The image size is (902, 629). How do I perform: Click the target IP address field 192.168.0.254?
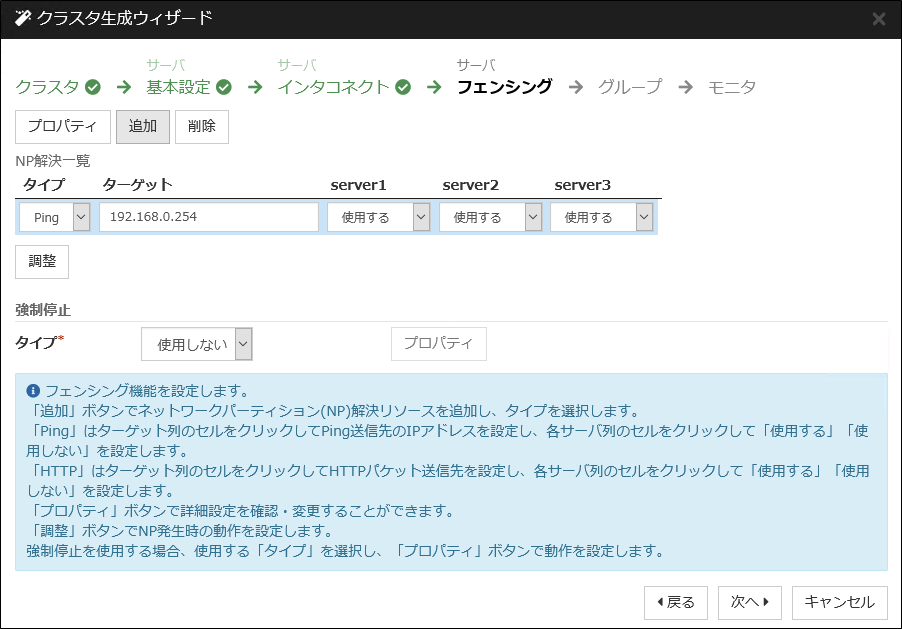tap(209, 216)
